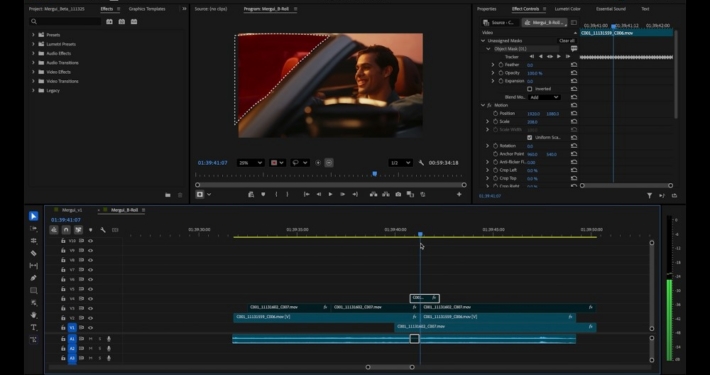
Task: Switch to the Properties tab
Action: pos(486,9)
